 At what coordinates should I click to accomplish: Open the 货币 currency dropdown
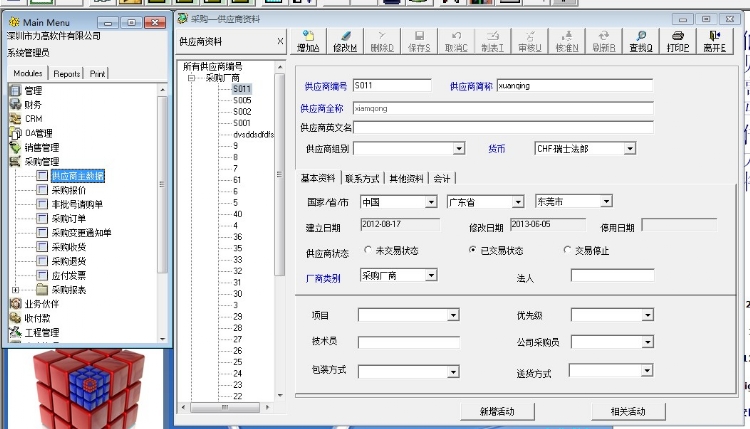[629, 148]
